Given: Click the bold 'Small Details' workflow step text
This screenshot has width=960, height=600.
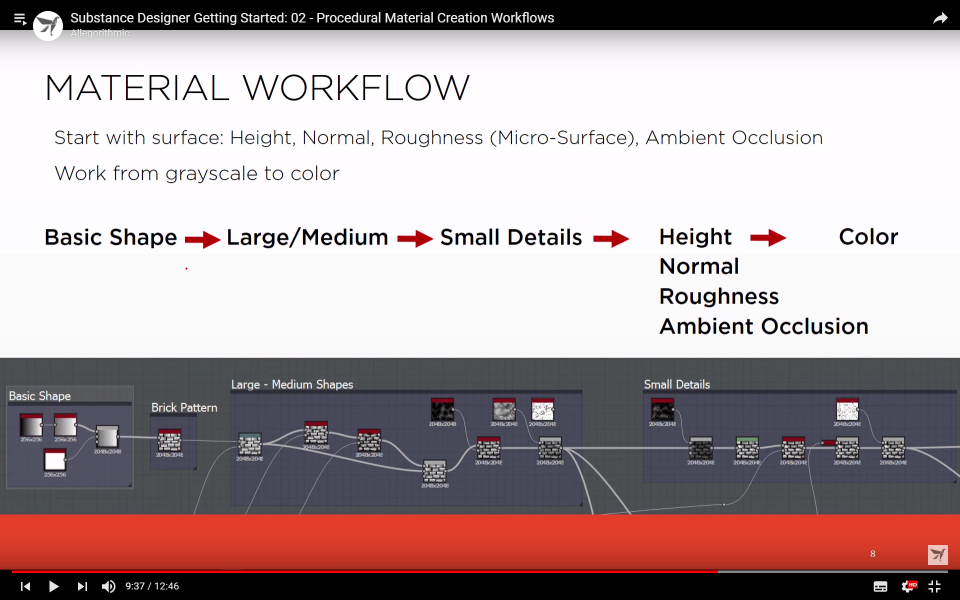Looking at the screenshot, I should click(x=511, y=238).
